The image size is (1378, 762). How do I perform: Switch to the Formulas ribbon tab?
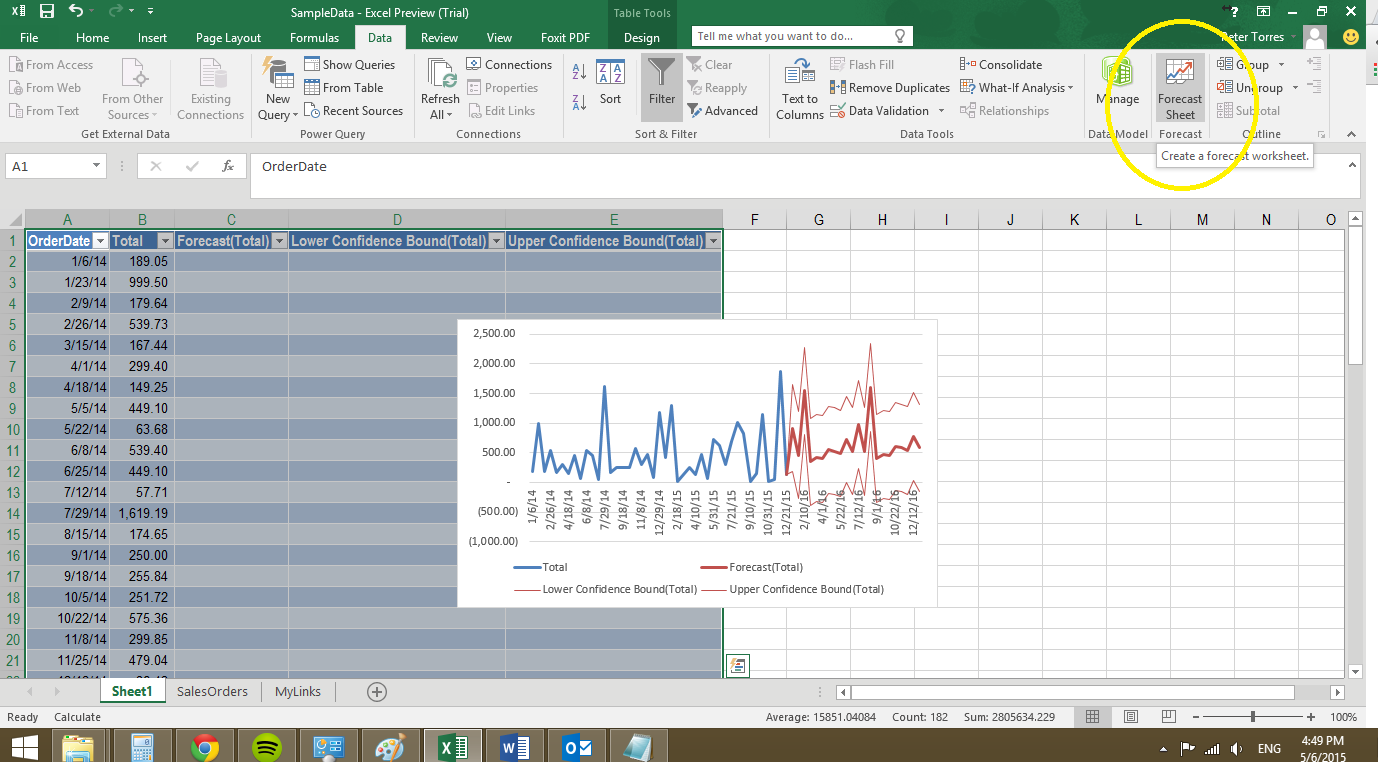tap(314, 36)
